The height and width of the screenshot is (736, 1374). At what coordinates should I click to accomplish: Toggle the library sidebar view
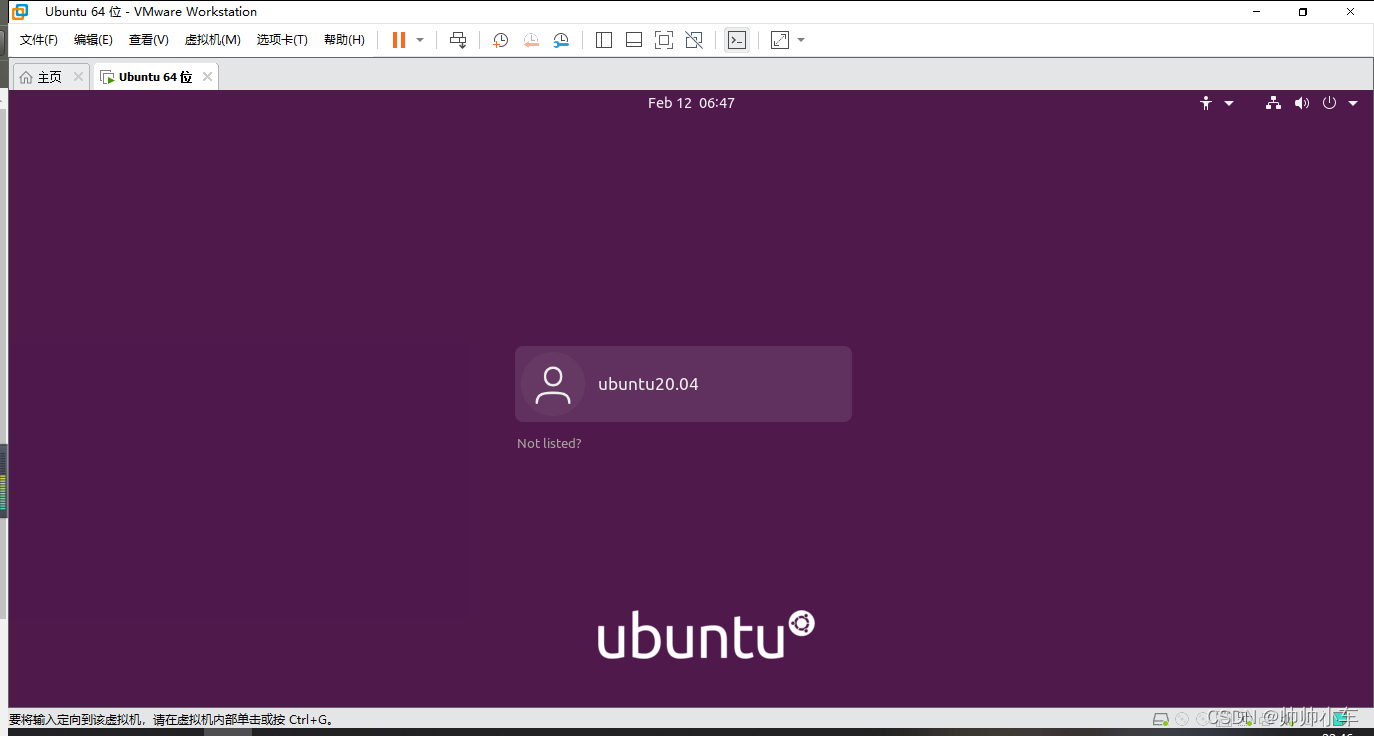[x=603, y=40]
